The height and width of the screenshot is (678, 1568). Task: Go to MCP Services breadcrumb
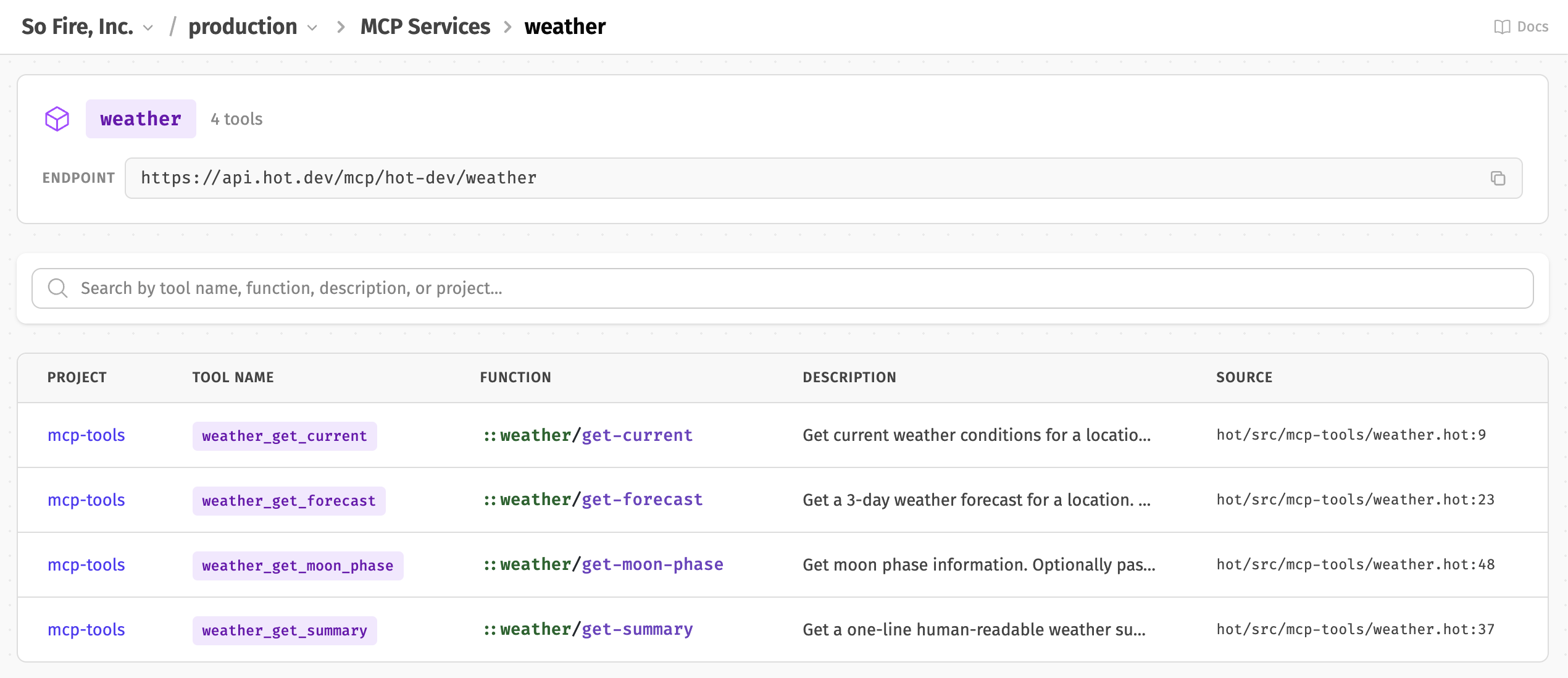[x=425, y=27]
